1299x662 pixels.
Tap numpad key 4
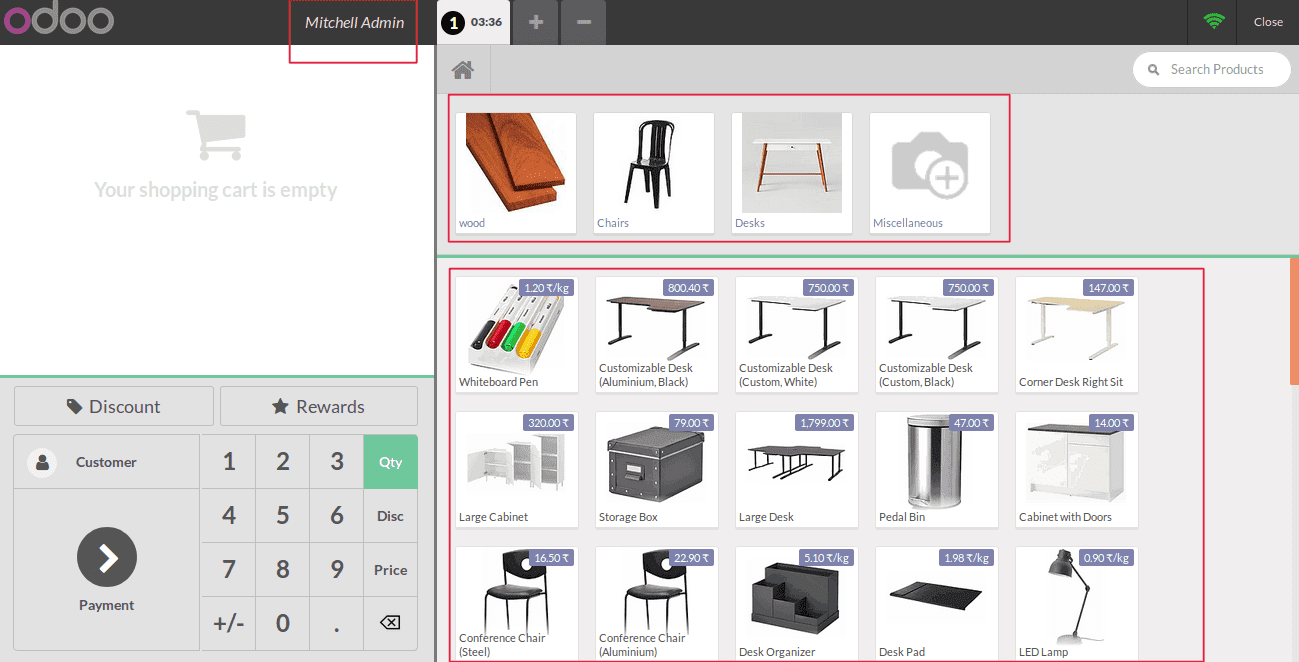pyautogui.click(x=229, y=516)
